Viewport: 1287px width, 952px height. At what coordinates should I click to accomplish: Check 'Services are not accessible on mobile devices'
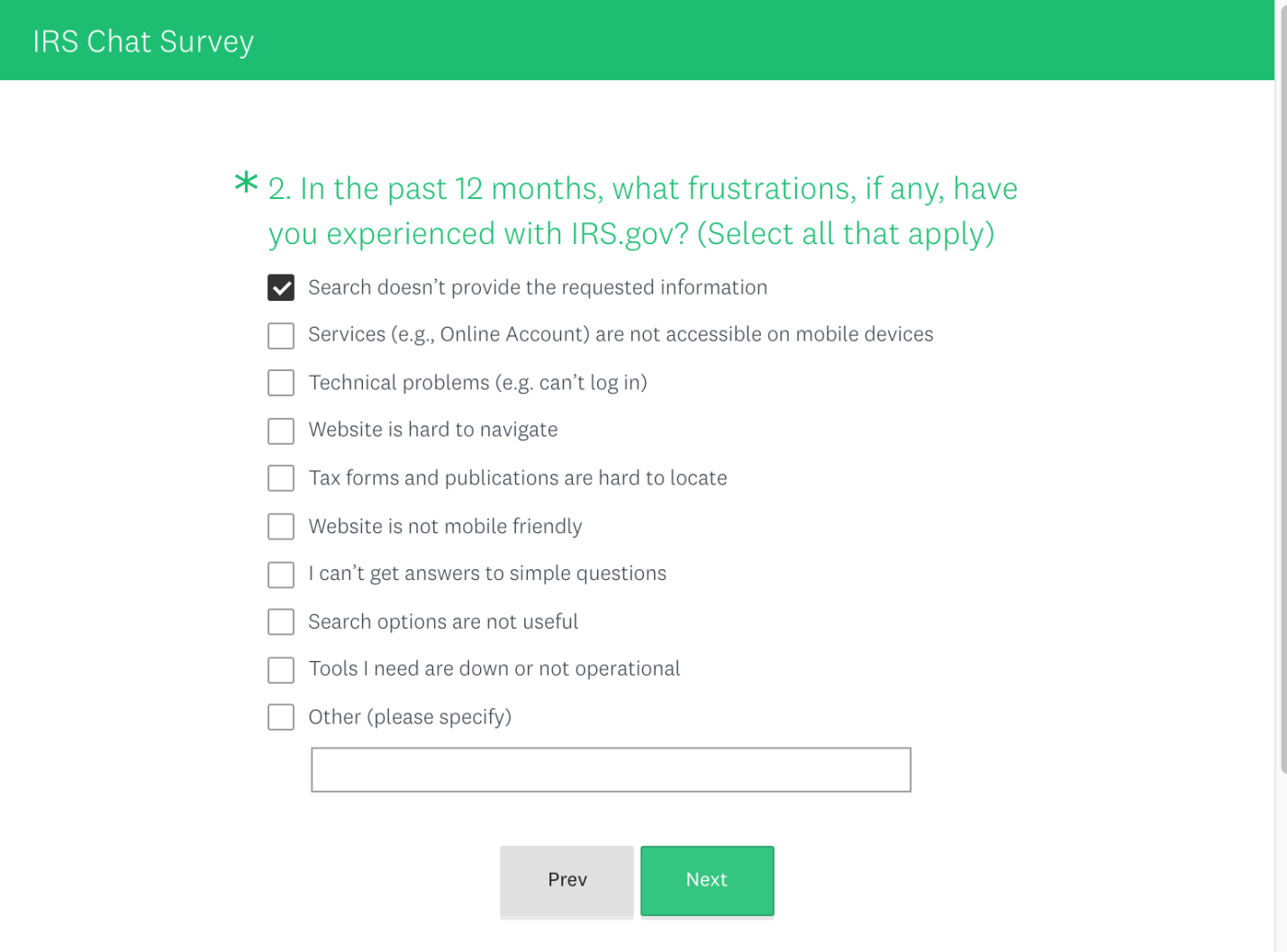point(281,335)
